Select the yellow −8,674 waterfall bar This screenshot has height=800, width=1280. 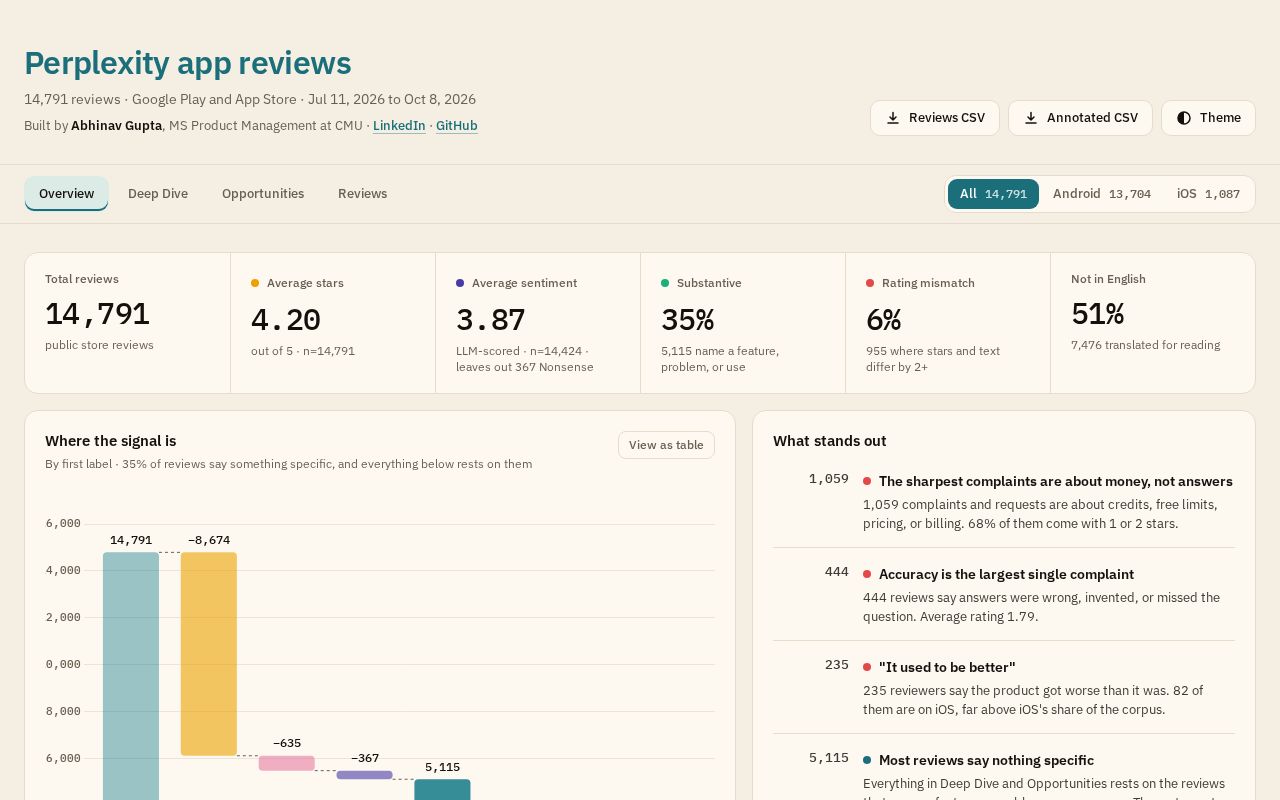pos(209,654)
